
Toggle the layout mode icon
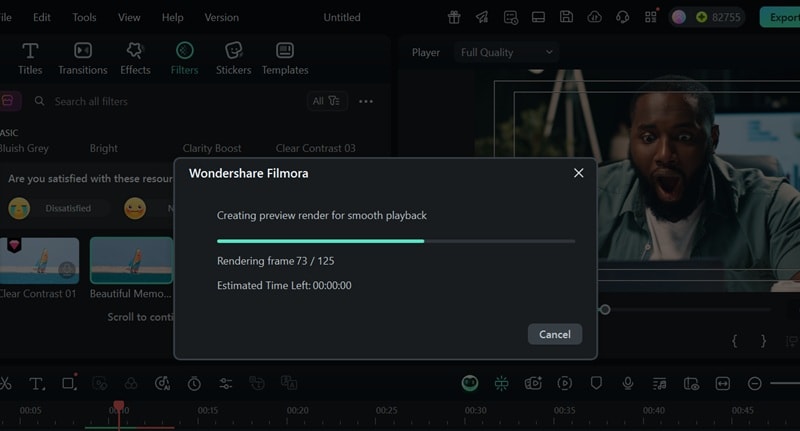(538, 17)
